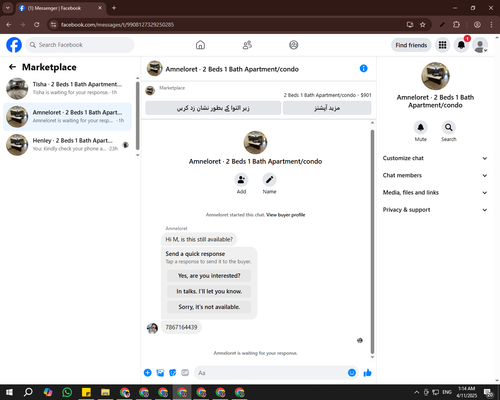Attach a photo with the image icon

point(160,373)
